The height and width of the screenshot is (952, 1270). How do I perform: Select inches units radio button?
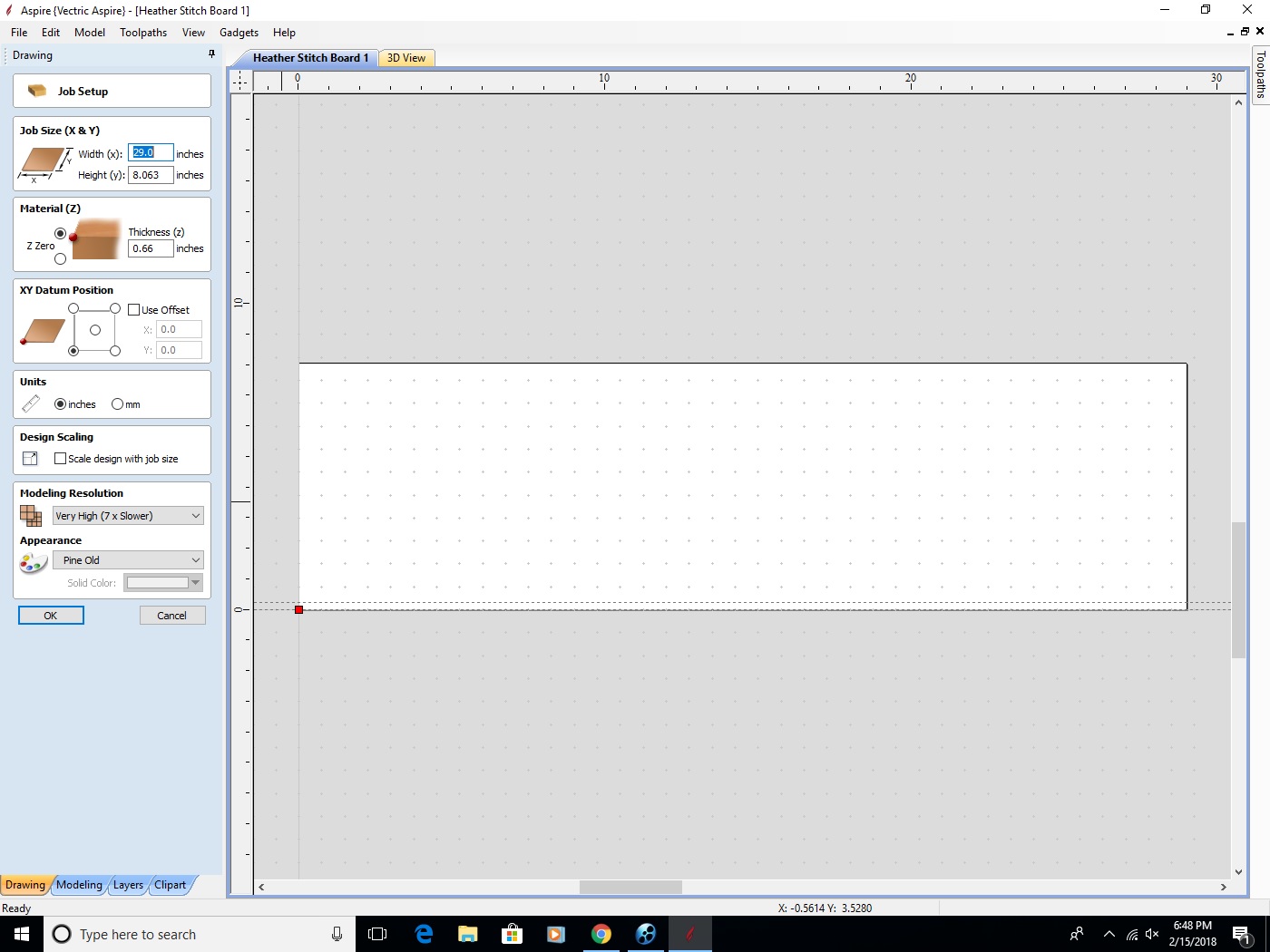point(60,404)
